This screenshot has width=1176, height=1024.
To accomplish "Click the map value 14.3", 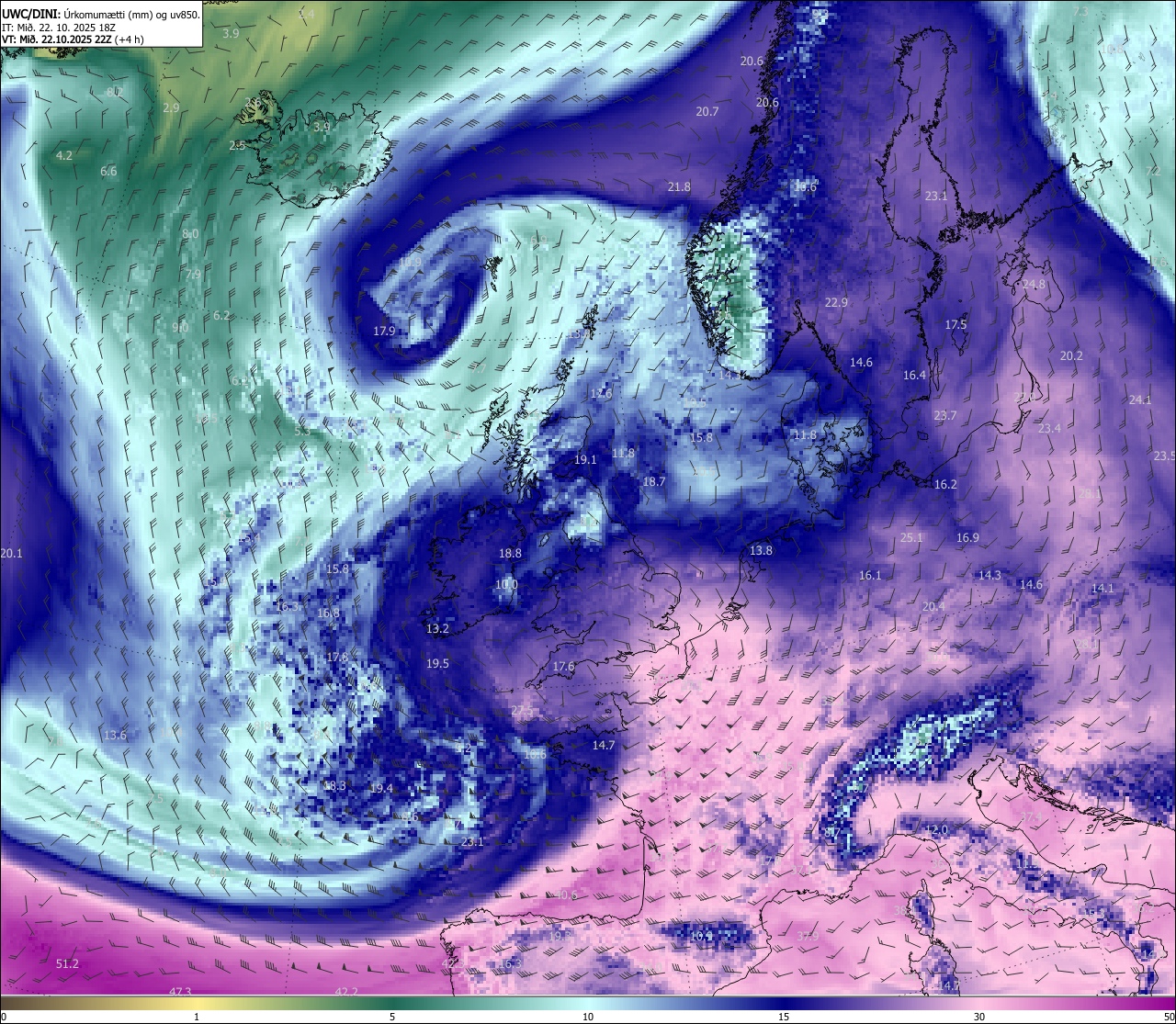I will coord(989,575).
